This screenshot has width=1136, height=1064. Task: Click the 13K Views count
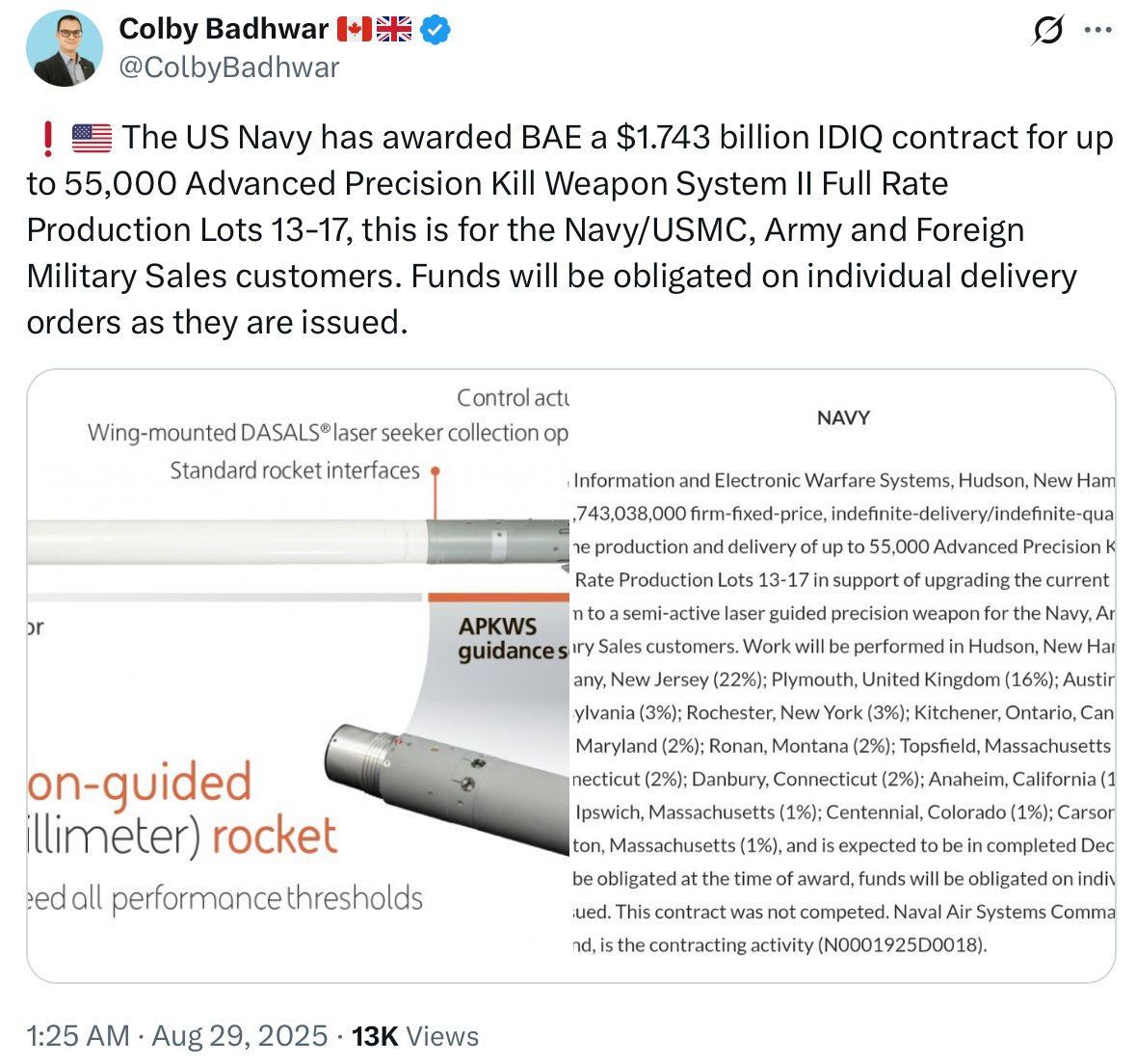pyautogui.click(x=415, y=1036)
